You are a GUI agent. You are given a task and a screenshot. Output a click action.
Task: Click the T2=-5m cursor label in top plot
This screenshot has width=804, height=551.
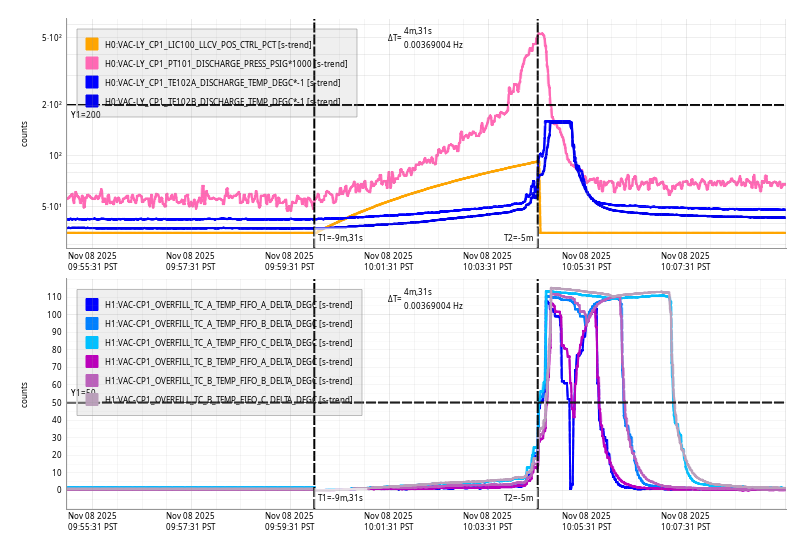(519, 238)
